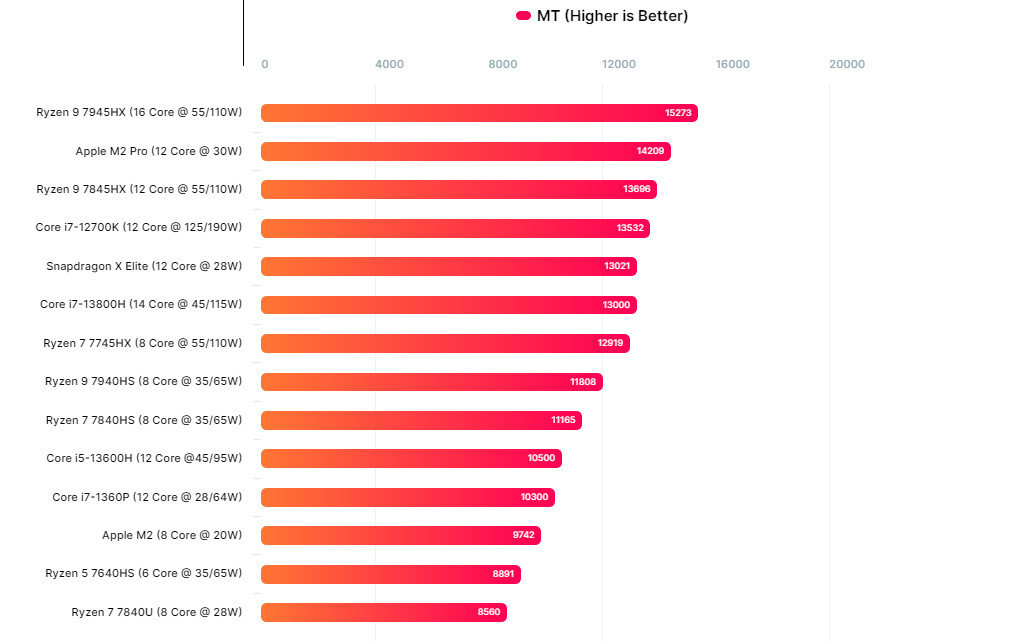Click the 12000 x-axis tick label
The height and width of the screenshot is (644, 1012).
619,64
